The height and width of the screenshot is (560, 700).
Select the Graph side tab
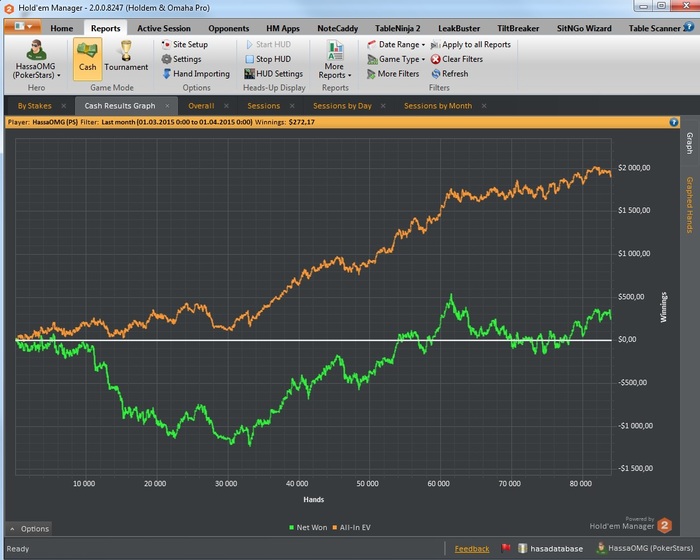coord(690,143)
